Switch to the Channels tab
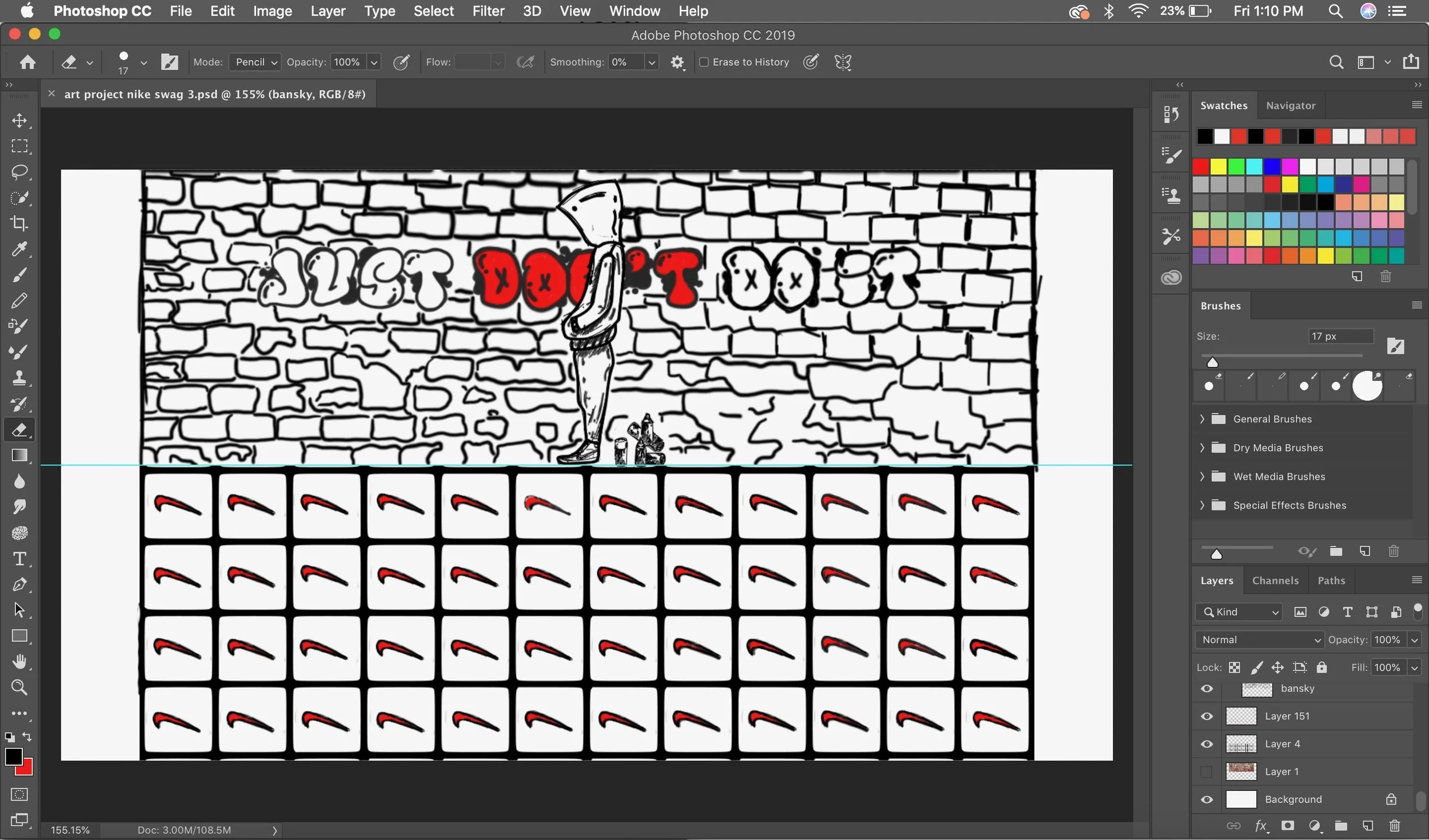1429x840 pixels. tap(1275, 580)
